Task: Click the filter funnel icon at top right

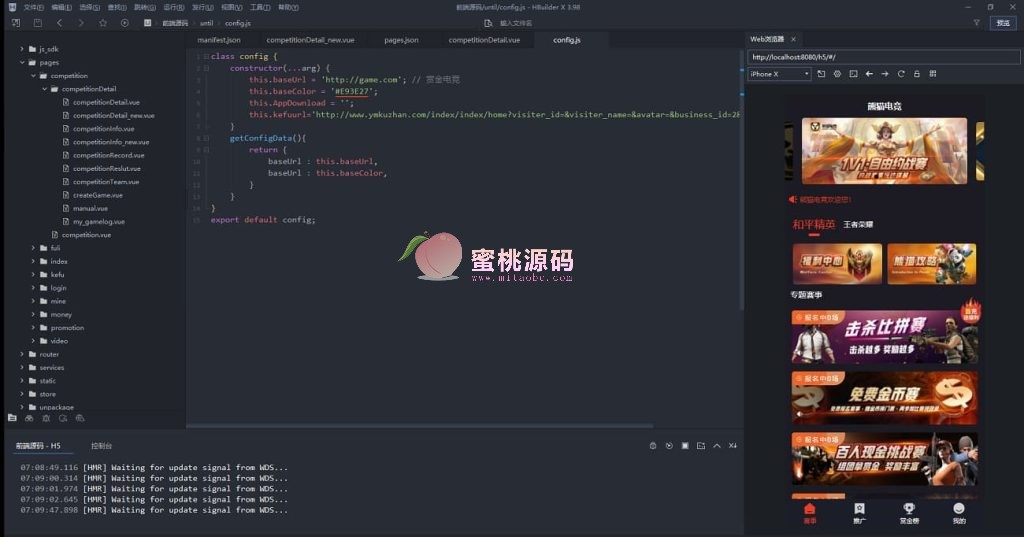Action: pyautogui.click(x=976, y=22)
